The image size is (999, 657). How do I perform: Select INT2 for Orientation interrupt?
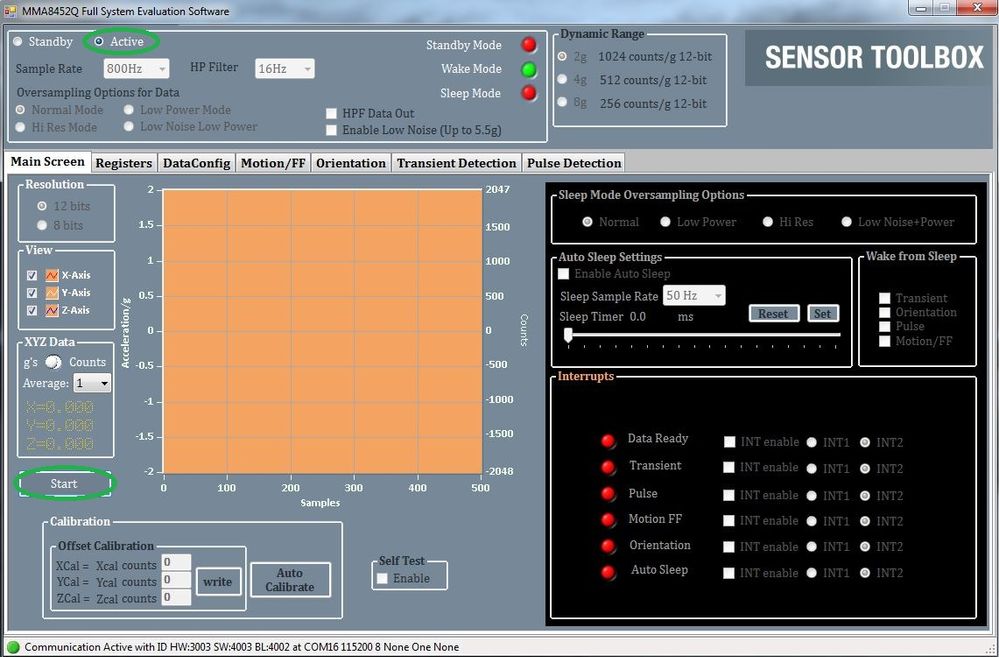[x=865, y=547]
